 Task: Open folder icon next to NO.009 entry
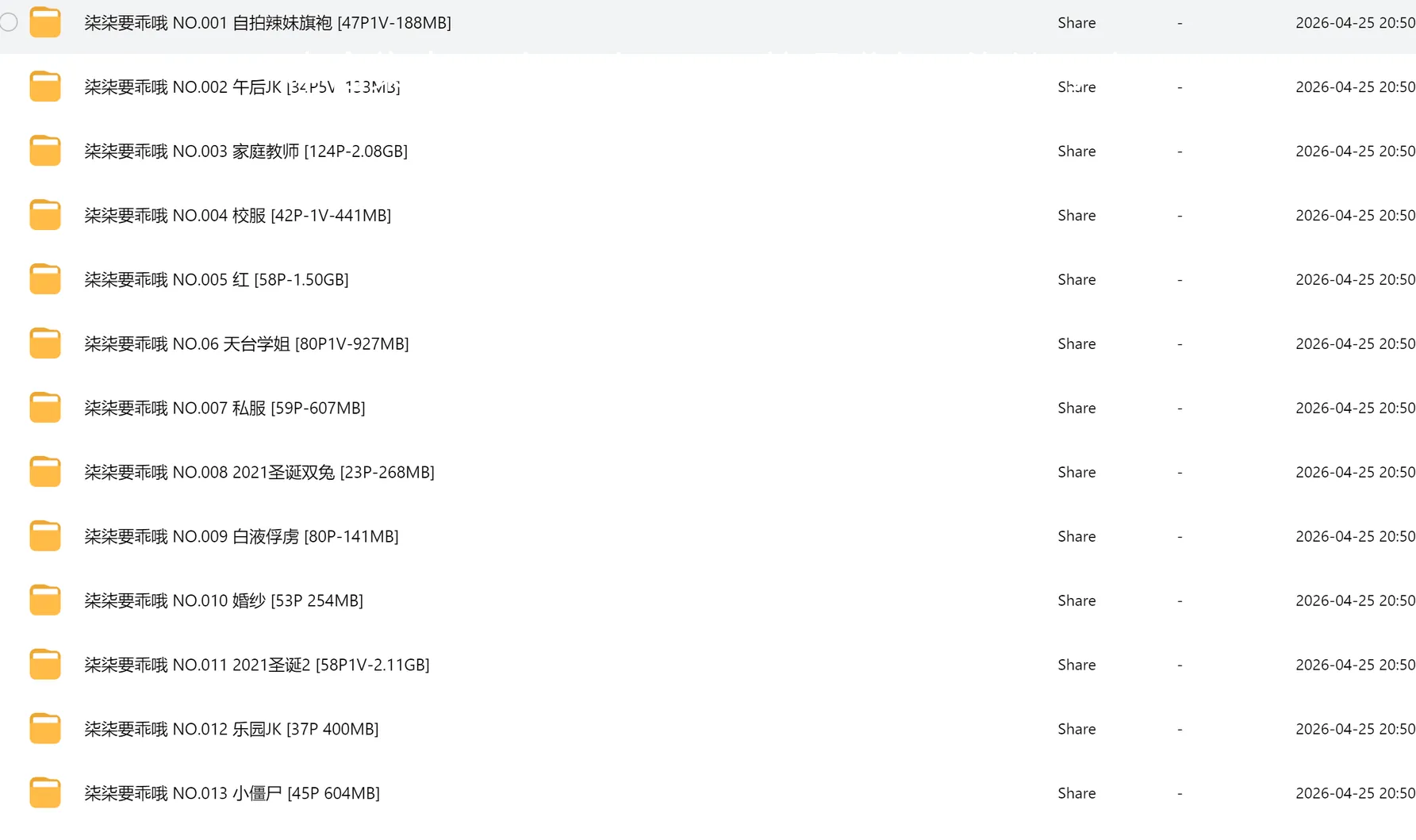pos(45,536)
